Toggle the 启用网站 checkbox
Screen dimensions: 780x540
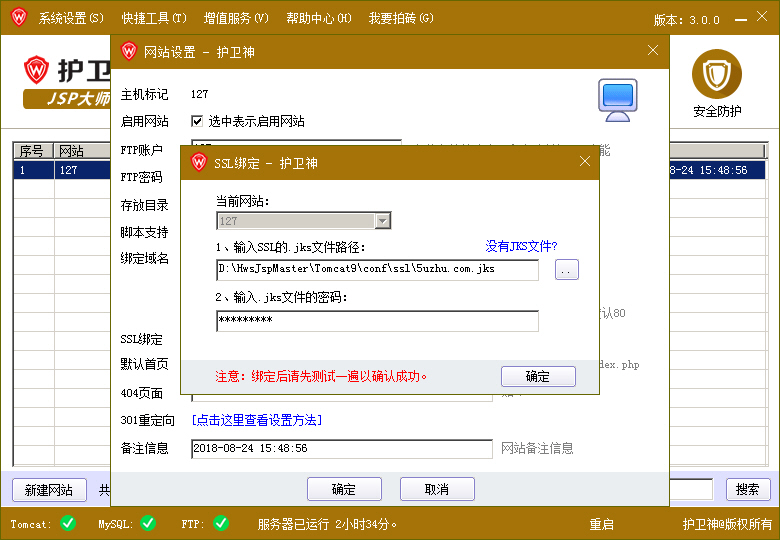tap(197, 121)
